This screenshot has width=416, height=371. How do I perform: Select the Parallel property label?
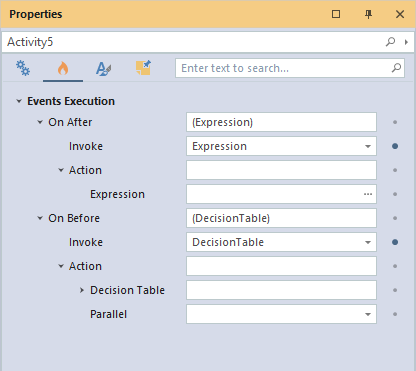pos(108,314)
